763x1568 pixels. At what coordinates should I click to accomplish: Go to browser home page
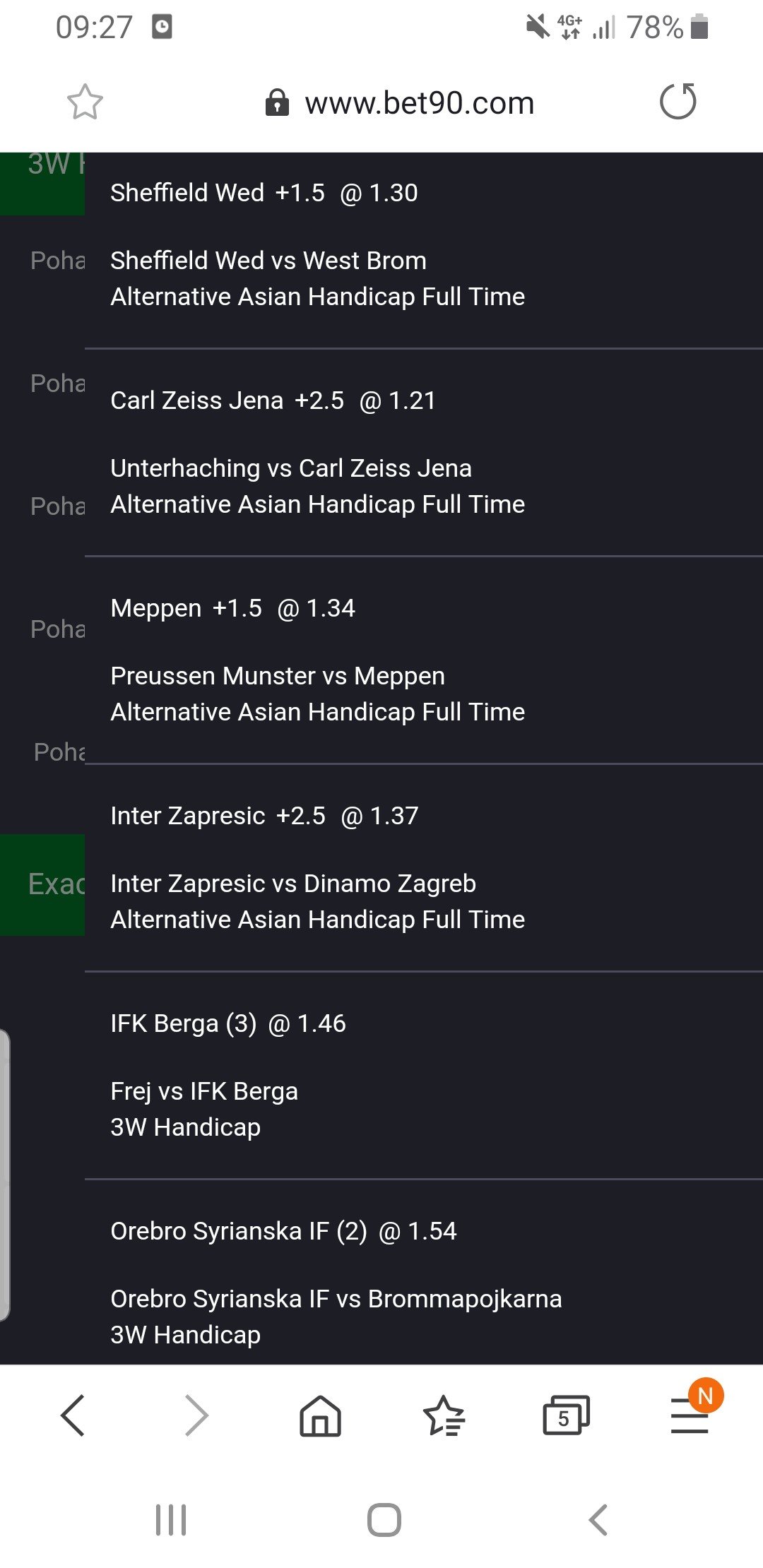[x=320, y=1415]
